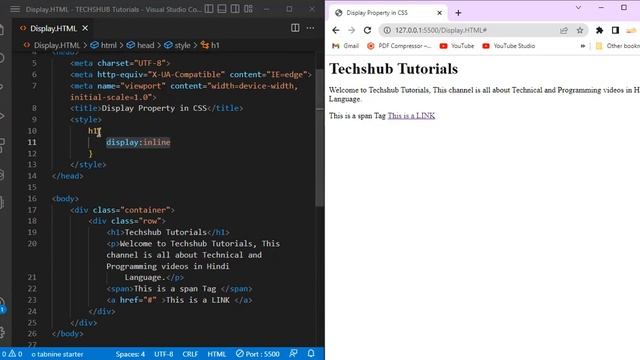Image resolution: width=640 pixels, height=360 pixels.
Task: Open Gmail bookmark
Action: 346,46
